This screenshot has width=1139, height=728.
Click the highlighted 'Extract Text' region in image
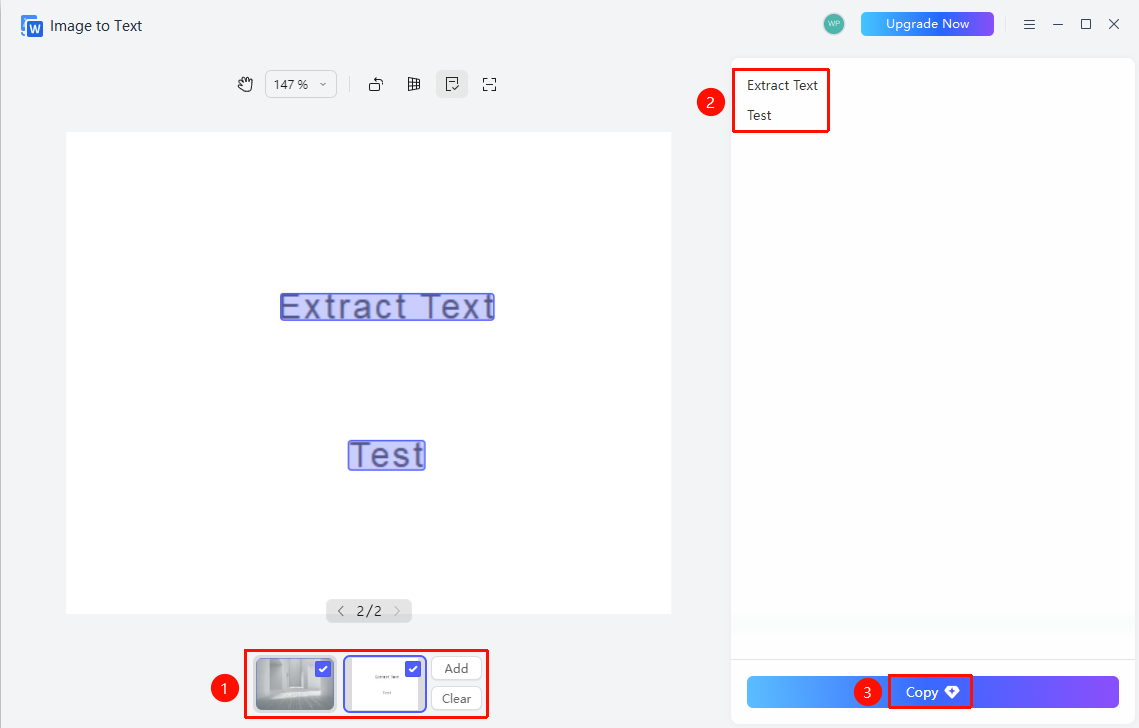(387, 307)
